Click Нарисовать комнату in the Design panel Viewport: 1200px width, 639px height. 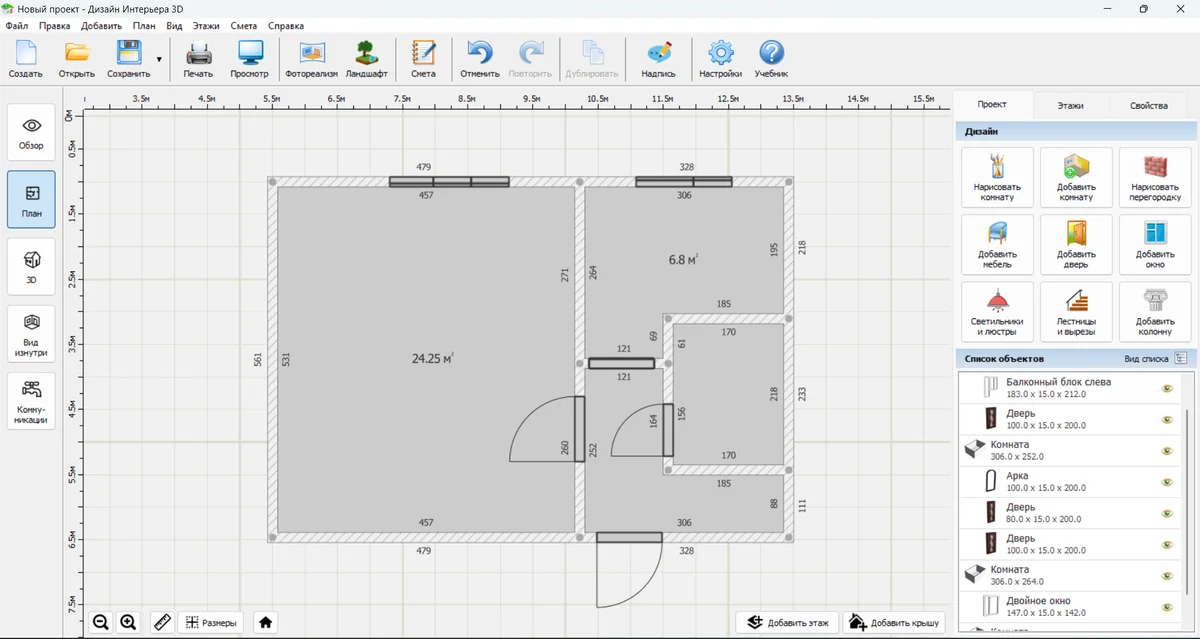(x=997, y=177)
